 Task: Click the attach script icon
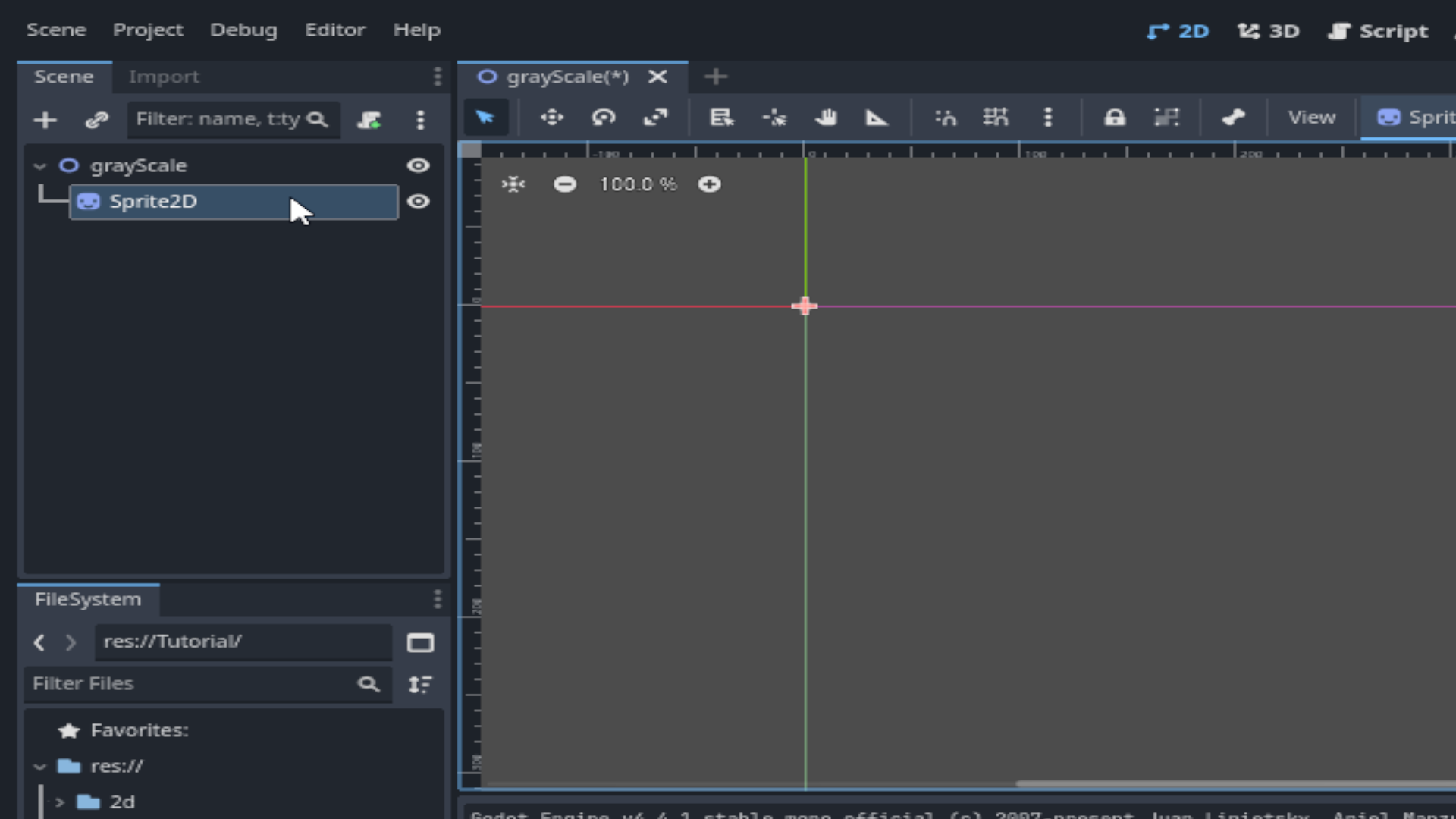[x=369, y=120]
